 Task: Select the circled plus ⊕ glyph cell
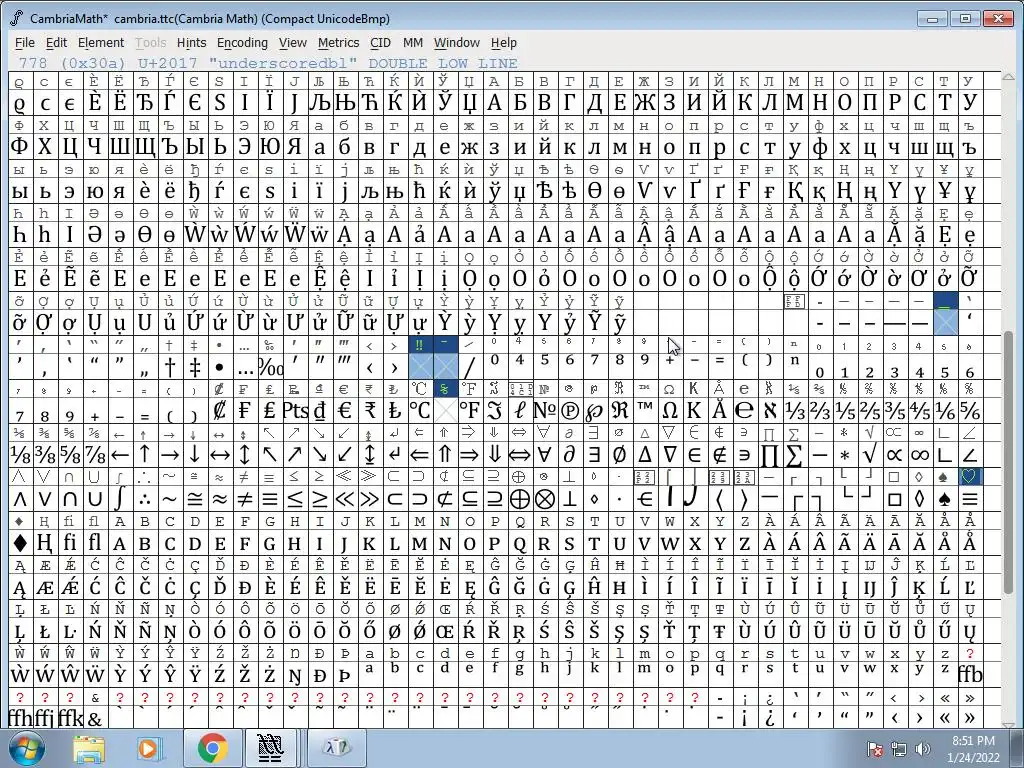(x=519, y=500)
